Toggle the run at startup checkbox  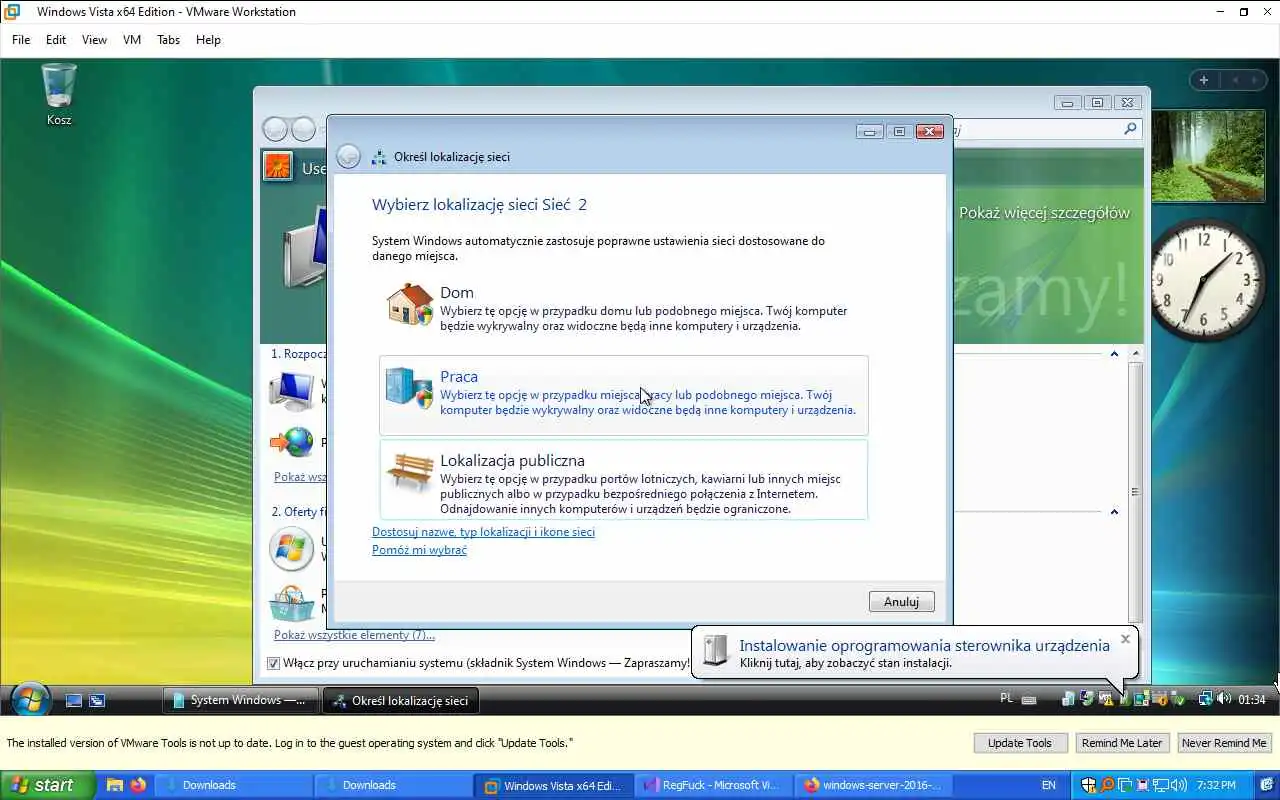pyautogui.click(x=273, y=663)
